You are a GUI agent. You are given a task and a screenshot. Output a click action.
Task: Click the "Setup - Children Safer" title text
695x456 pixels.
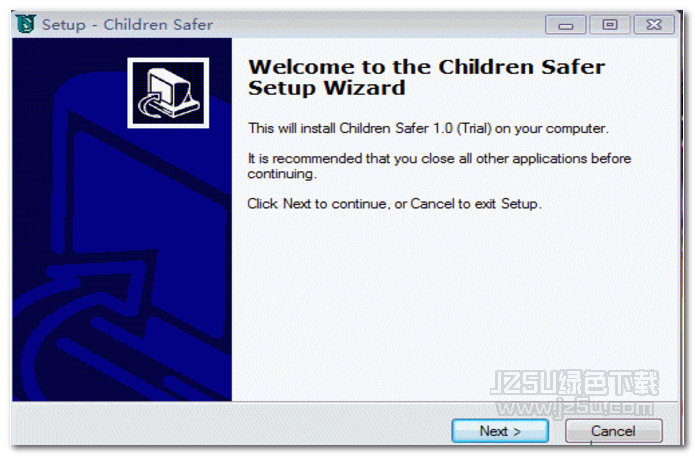pyautogui.click(x=128, y=24)
